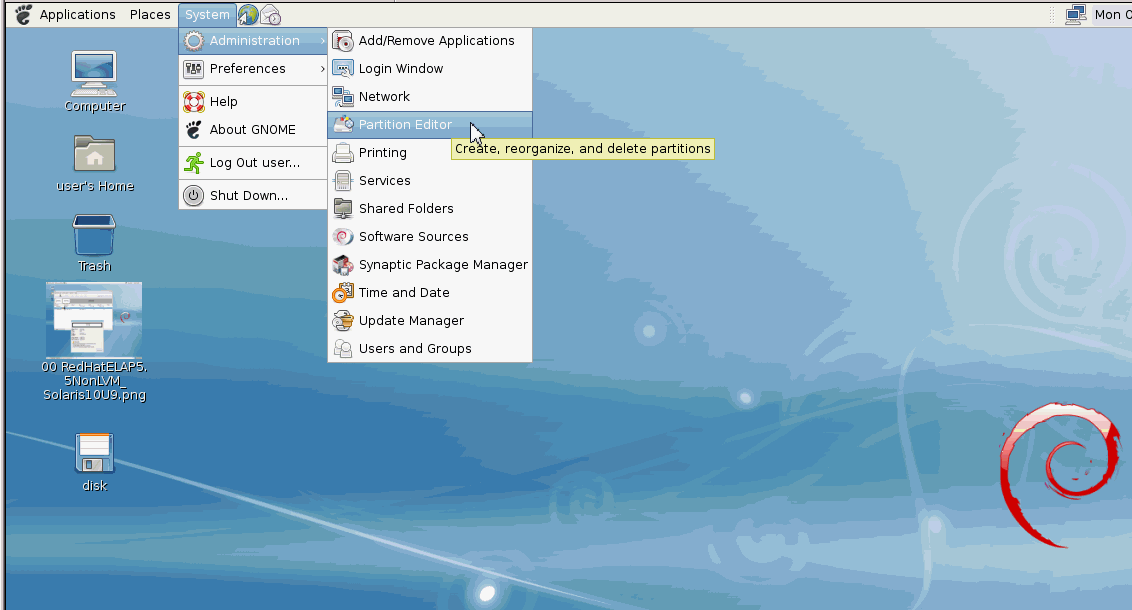Click the Log Out running-man icon
1132x610 pixels.
[193, 163]
